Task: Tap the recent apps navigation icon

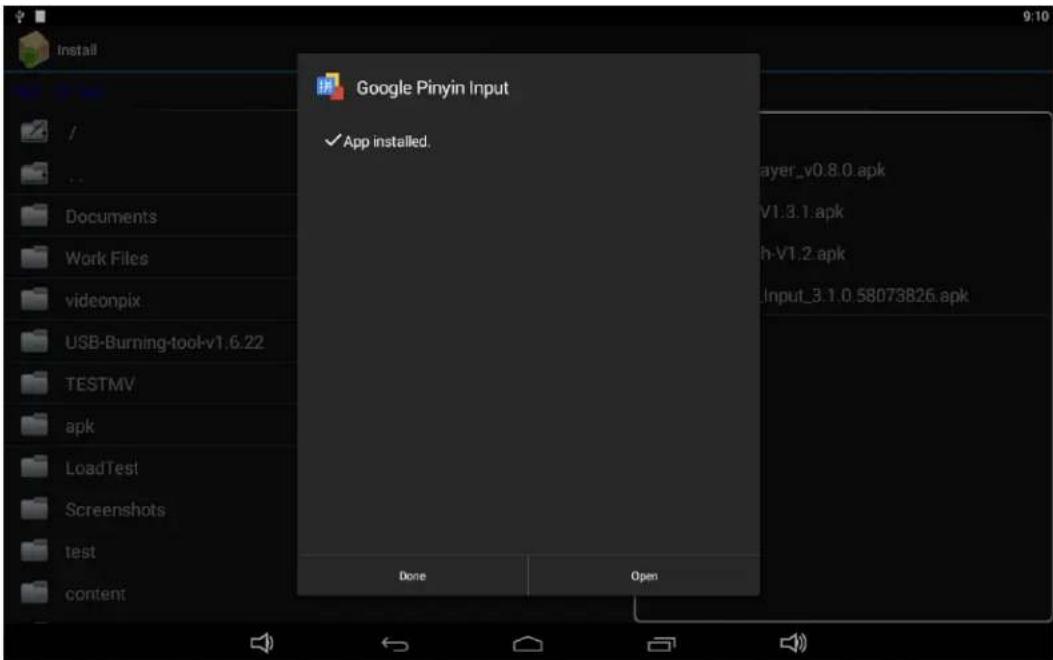Action: [x=661, y=645]
